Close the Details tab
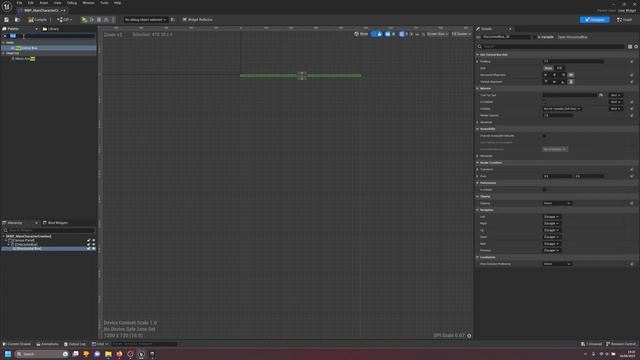Viewport: 640px width, 360px height. (510, 29)
